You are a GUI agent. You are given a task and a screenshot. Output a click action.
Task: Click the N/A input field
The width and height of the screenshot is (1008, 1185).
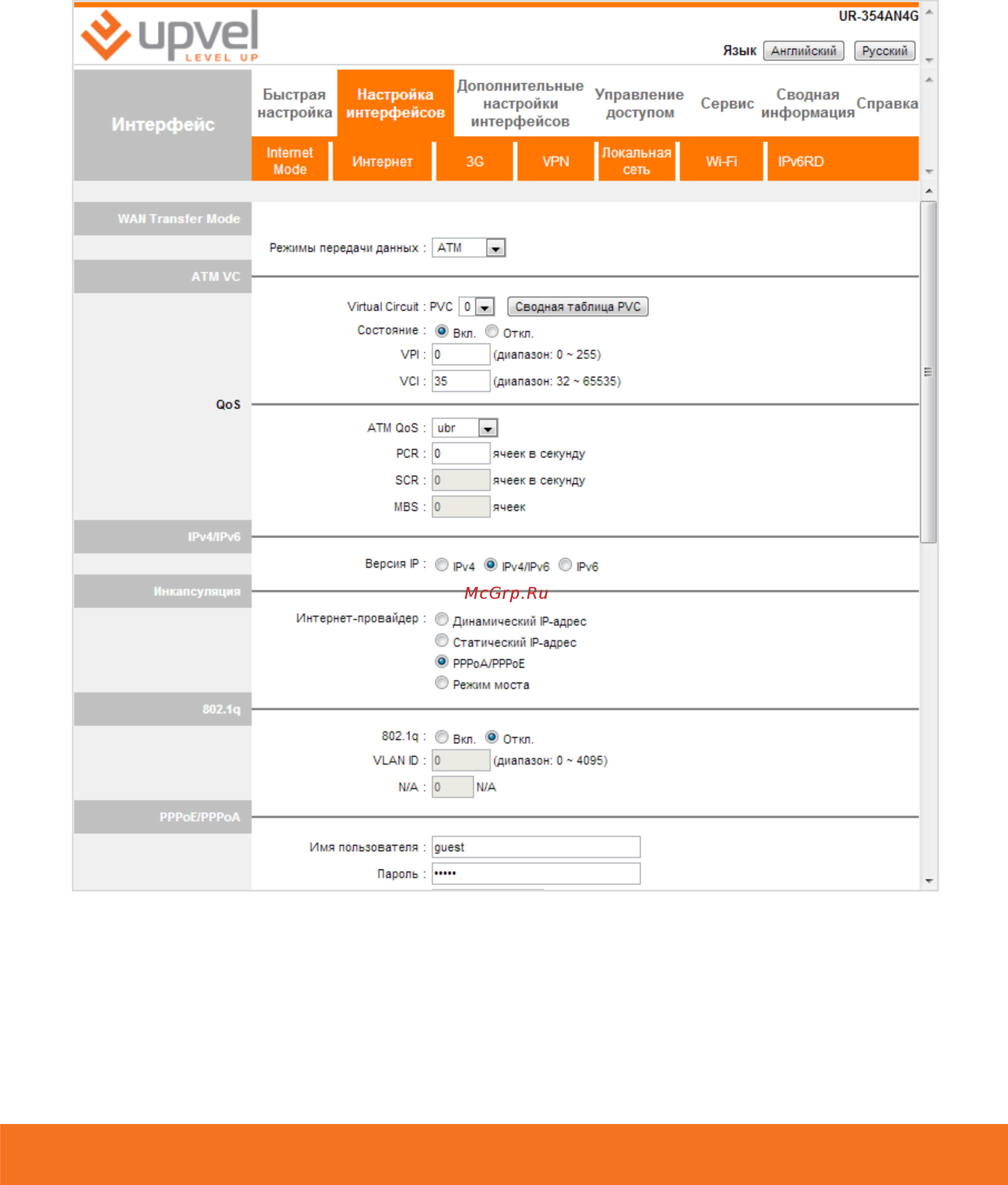coord(453,786)
